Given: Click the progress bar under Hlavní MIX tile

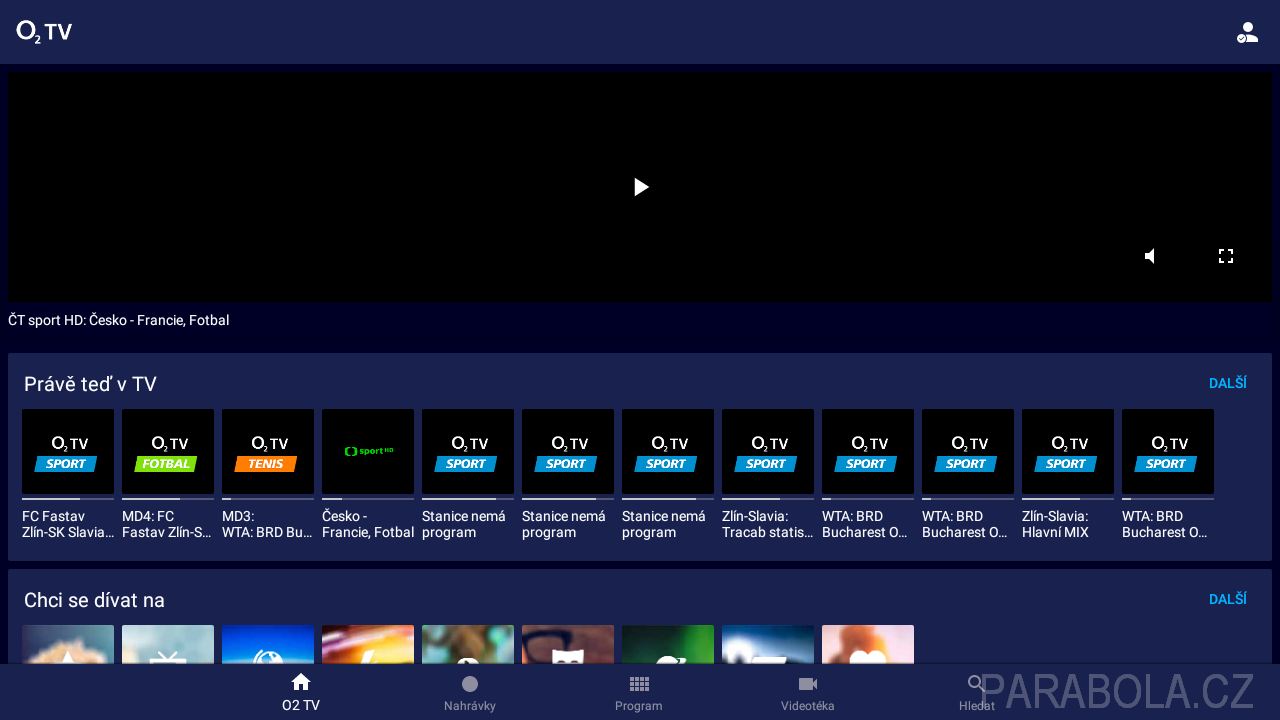Looking at the screenshot, I should pos(1068,498).
